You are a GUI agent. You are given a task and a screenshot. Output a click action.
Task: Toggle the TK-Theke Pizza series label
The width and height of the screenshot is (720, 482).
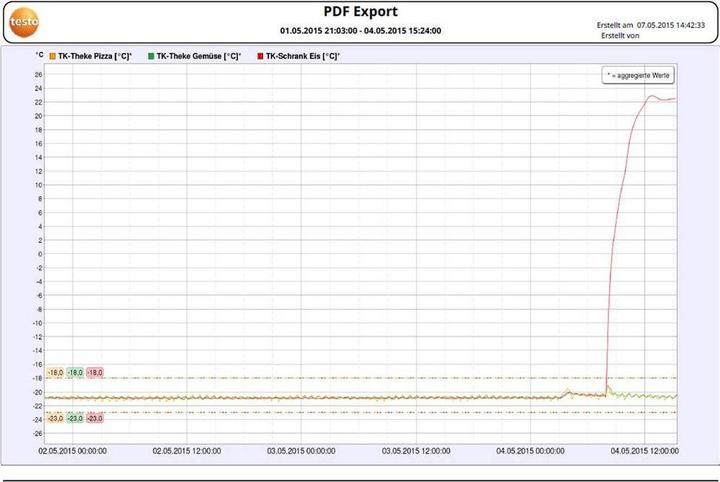coord(94,57)
